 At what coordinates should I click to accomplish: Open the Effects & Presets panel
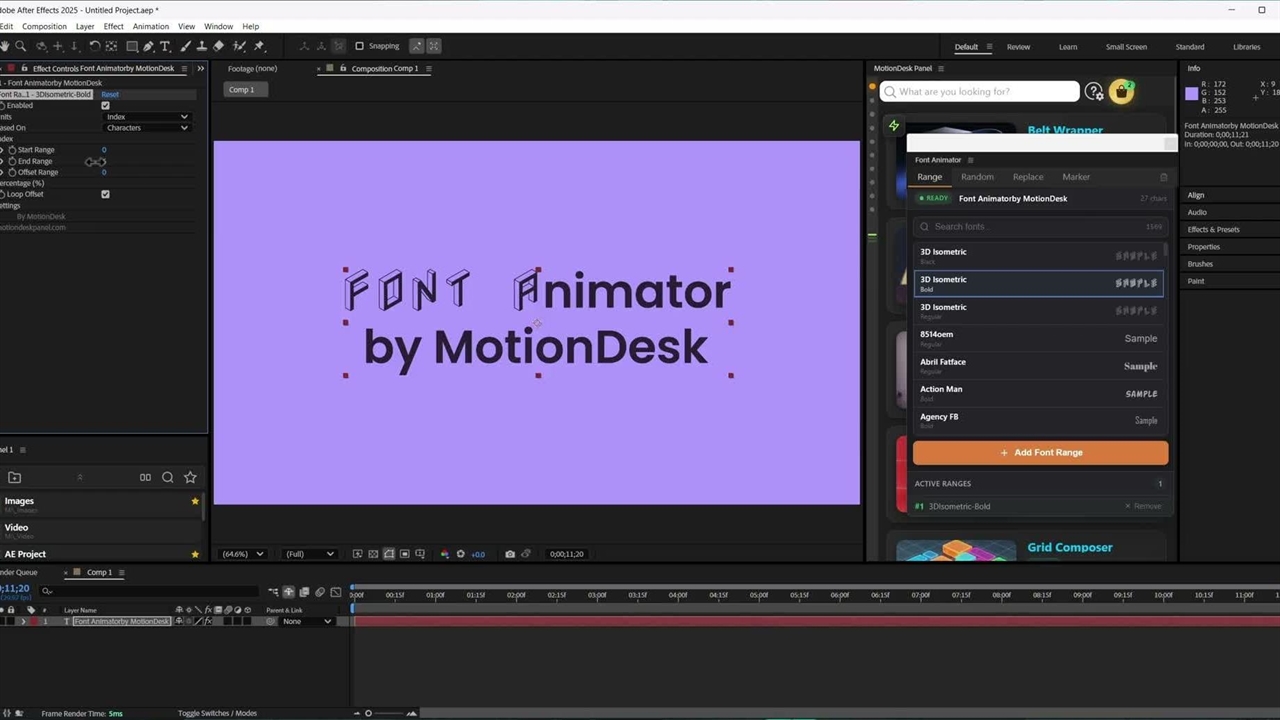click(1213, 230)
